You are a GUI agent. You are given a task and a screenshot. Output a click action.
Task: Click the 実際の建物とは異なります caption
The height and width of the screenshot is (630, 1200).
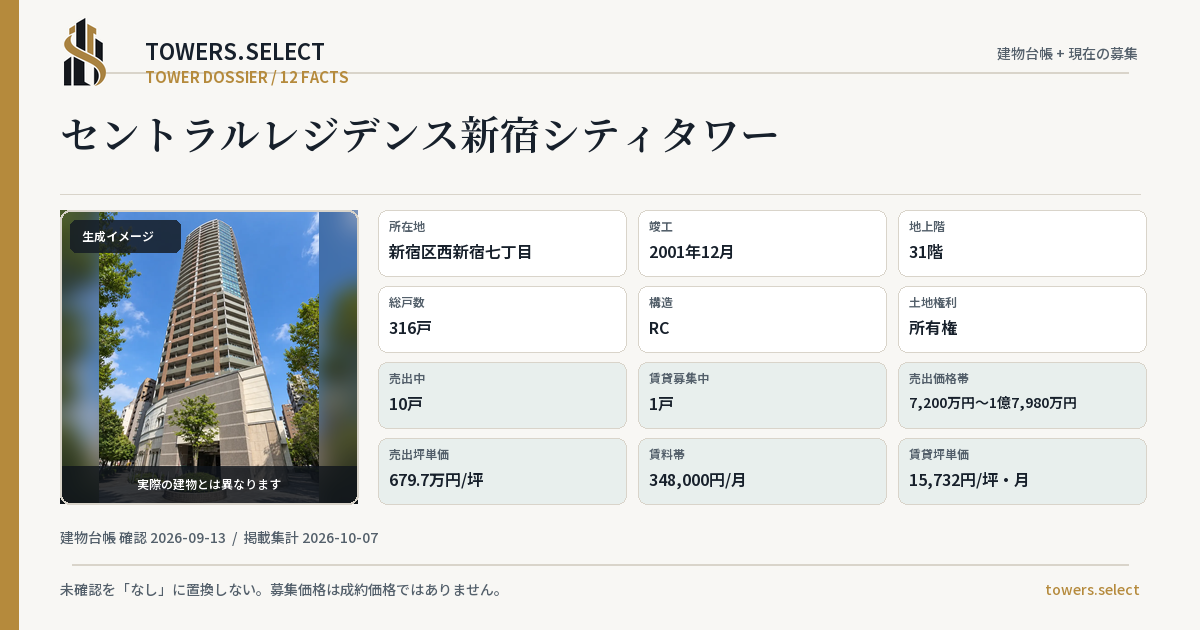click(209, 484)
